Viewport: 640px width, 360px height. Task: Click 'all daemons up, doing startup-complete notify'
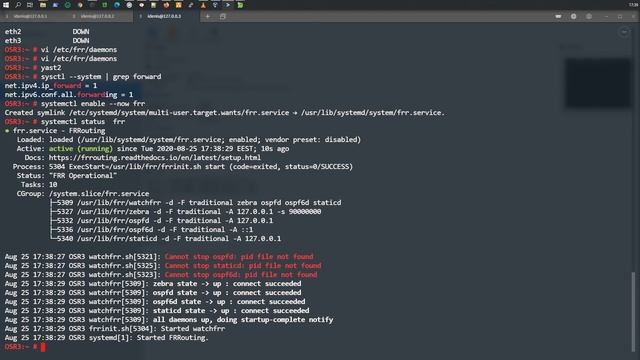coord(243,320)
